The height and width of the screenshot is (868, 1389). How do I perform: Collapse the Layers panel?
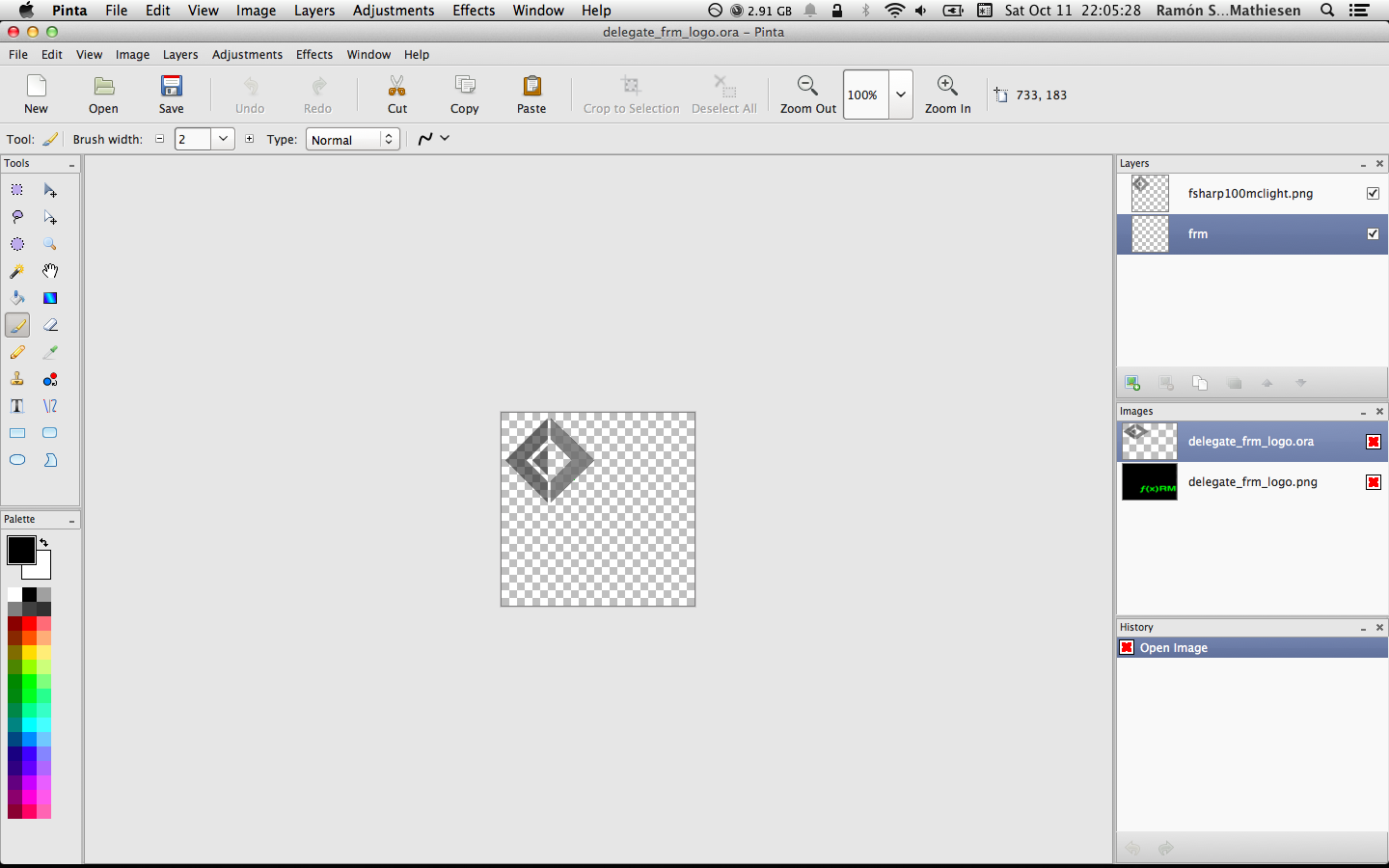coord(1363,165)
